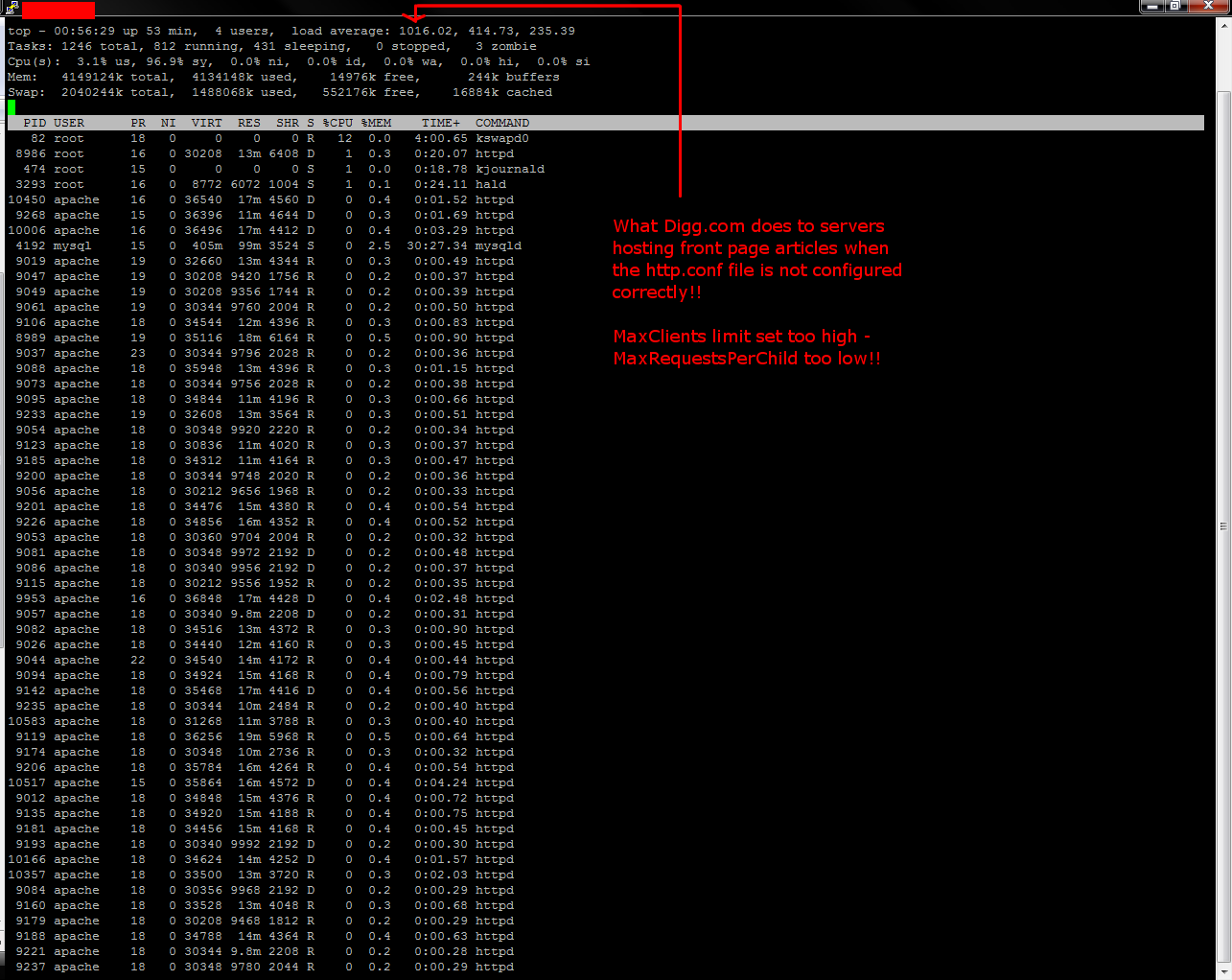
Task: Click the TIME+ column header
Action: [441, 123]
